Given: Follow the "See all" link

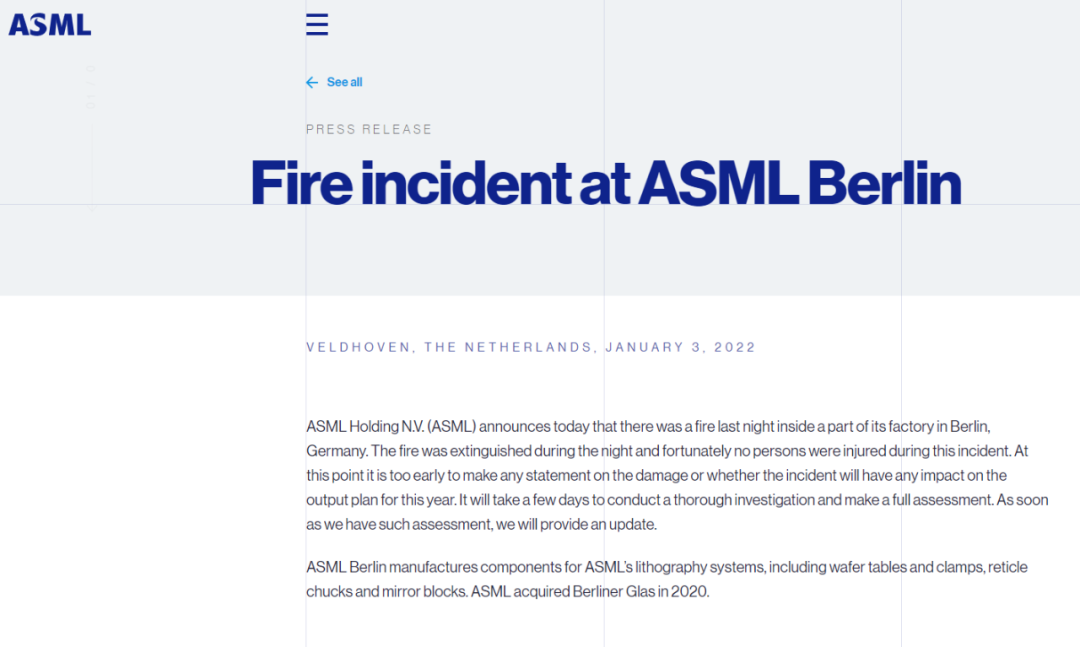Looking at the screenshot, I should 344,82.
